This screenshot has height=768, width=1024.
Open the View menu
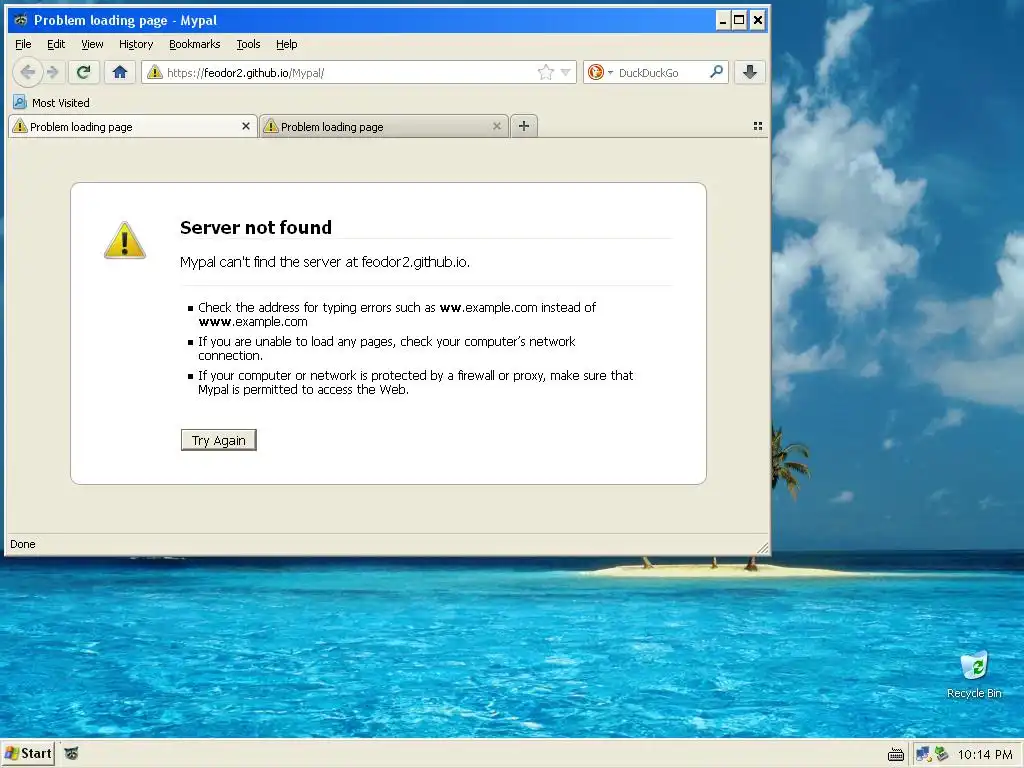tap(92, 44)
